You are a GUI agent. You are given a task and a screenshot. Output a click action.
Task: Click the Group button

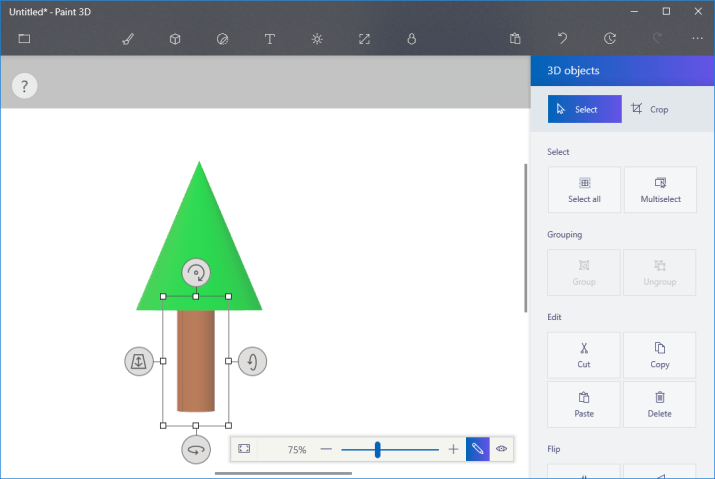click(584, 272)
